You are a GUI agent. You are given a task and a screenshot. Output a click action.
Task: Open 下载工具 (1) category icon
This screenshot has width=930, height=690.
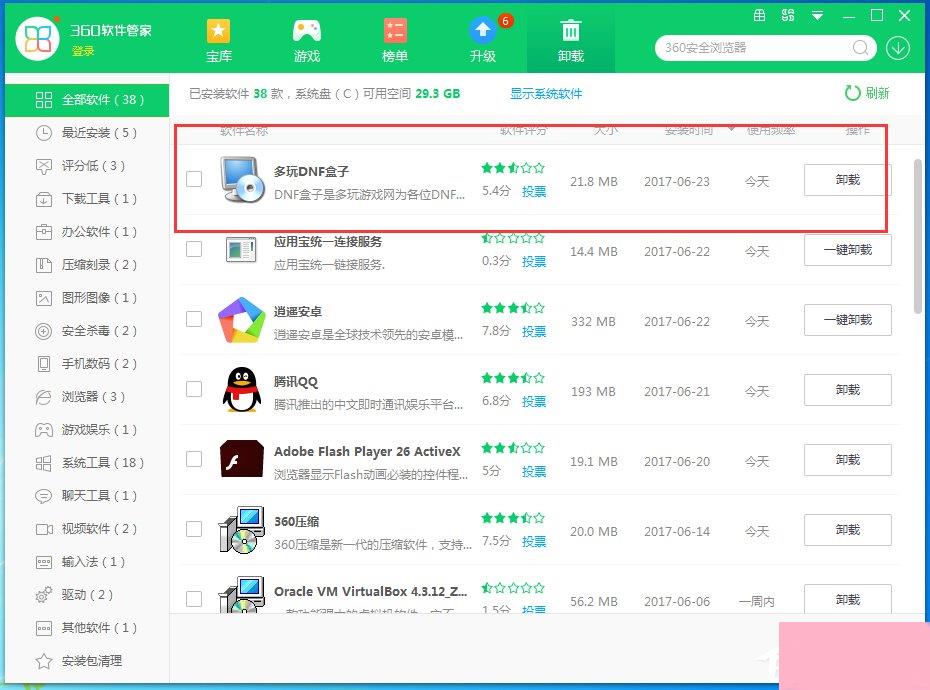click(44, 199)
